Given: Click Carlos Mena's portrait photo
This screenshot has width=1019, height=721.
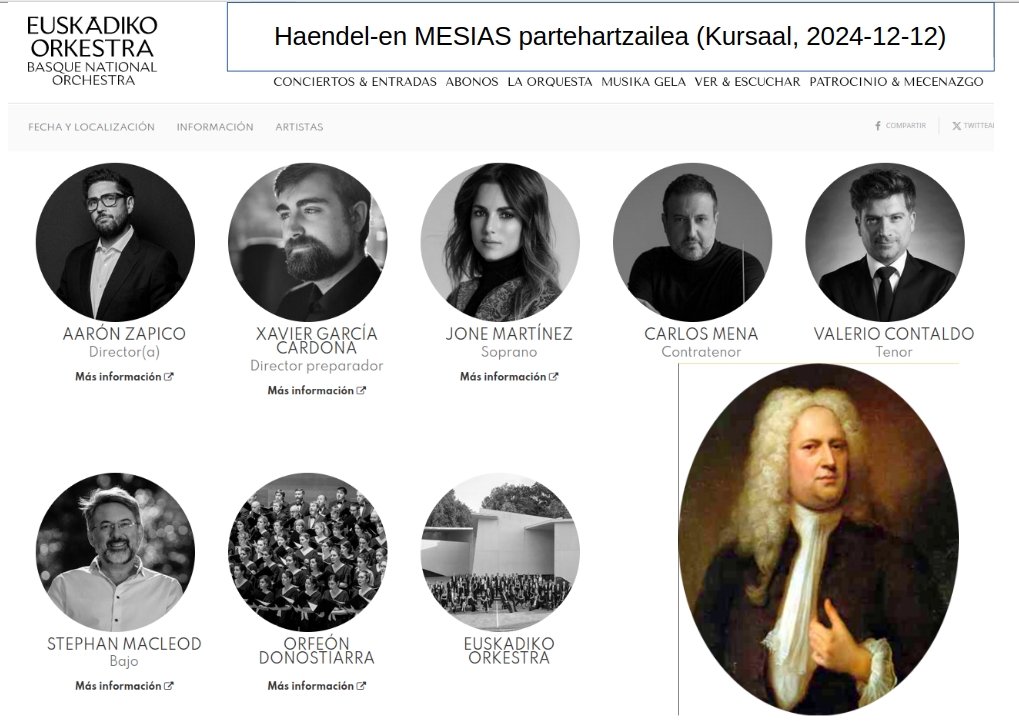Looking at the screenshot, I should pos(693,242).
